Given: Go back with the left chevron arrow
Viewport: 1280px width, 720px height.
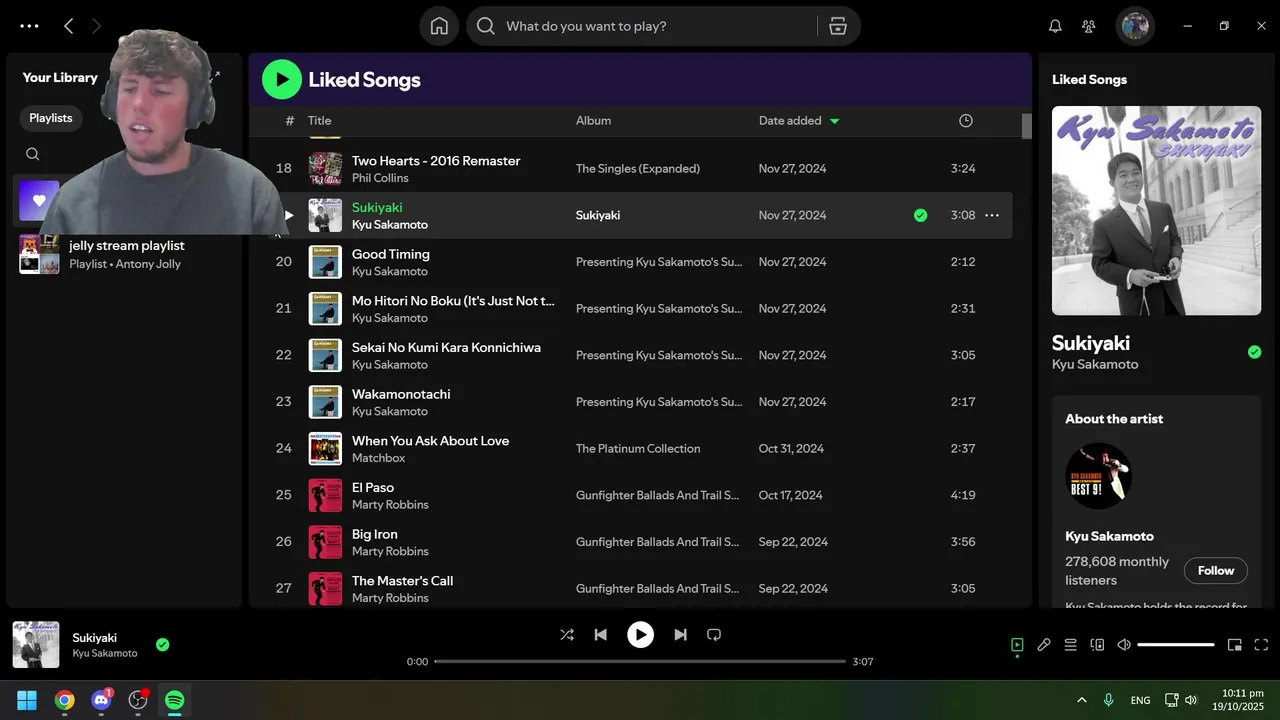Looking at the screenshot, I should point(68,26).
